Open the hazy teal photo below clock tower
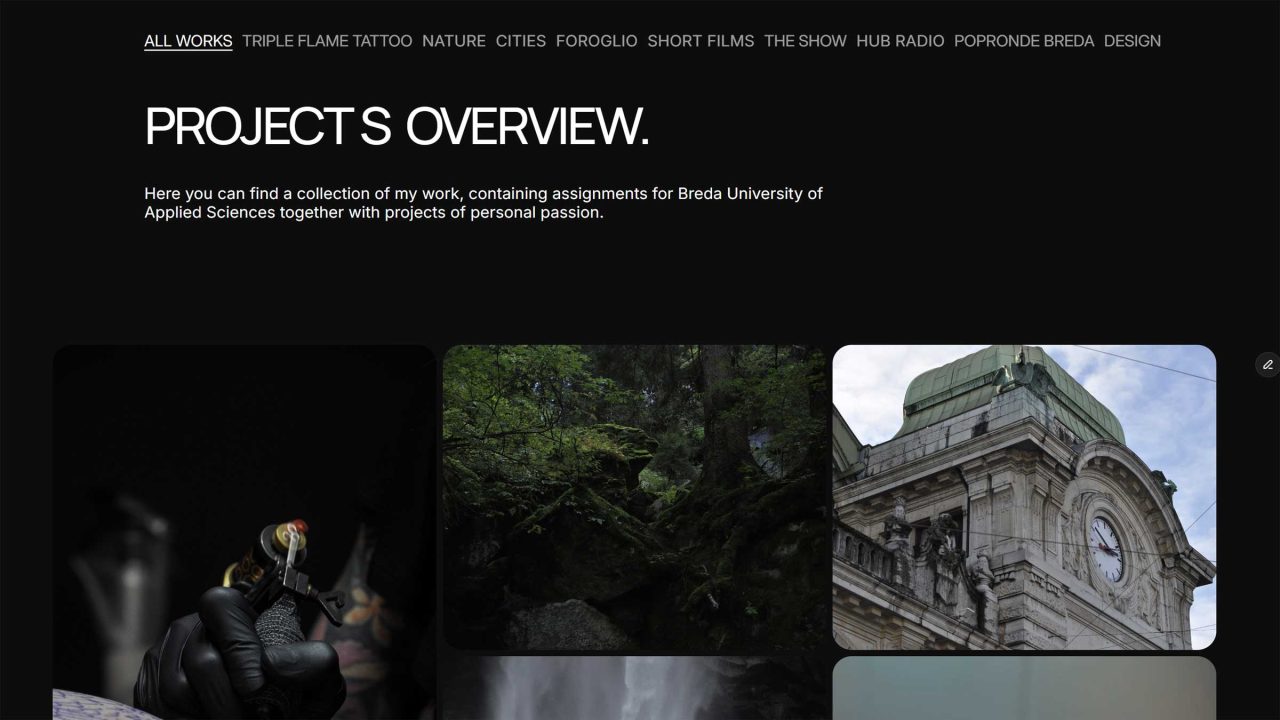This screenshot has width=1280, height=720. (1023, 688)
